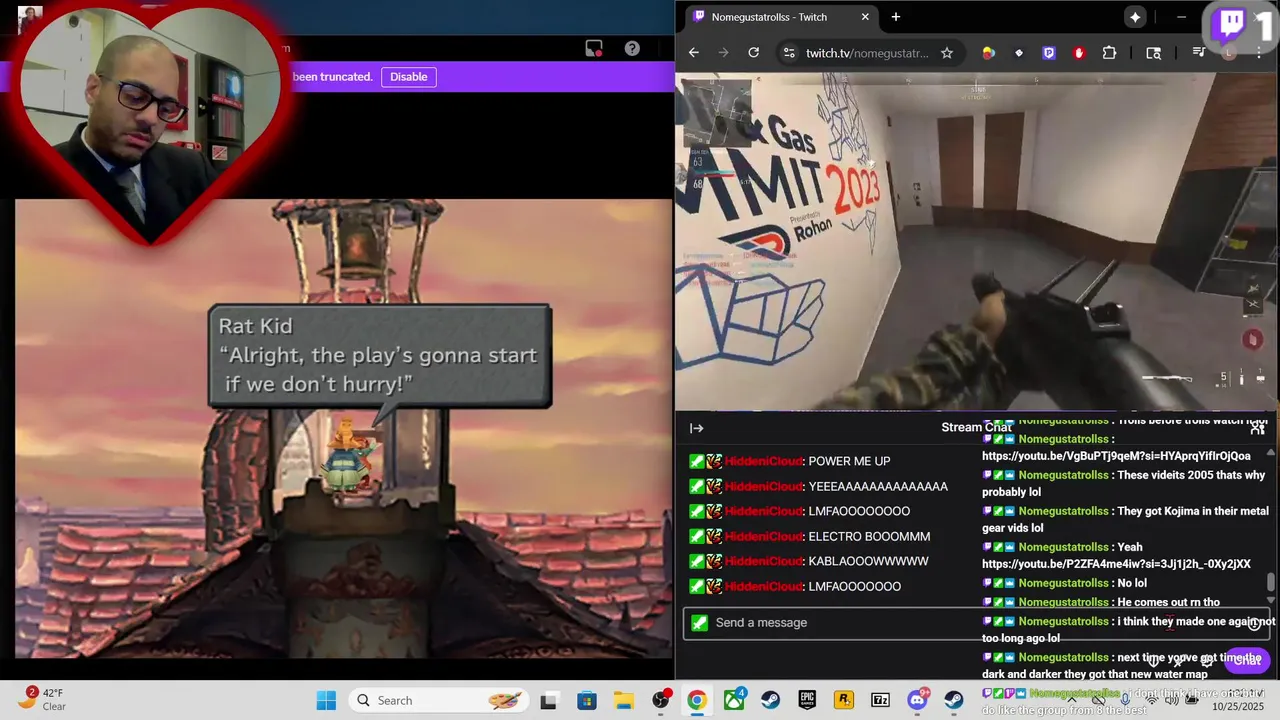Click the diamond-shaped extension icon
The height and width of the screenshot is (720, 1280).
1019,53
